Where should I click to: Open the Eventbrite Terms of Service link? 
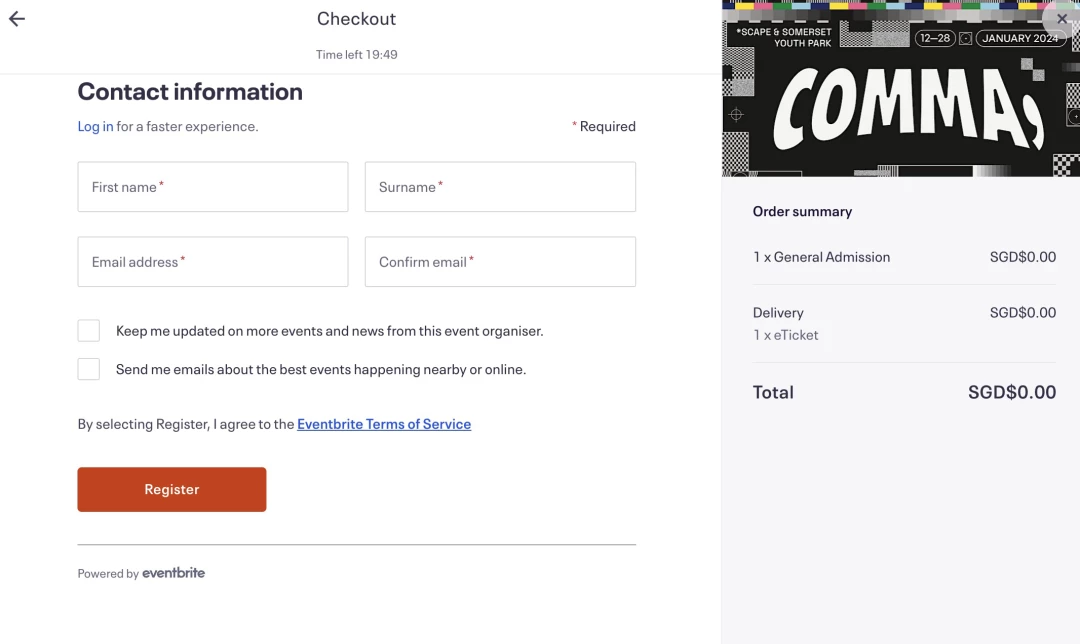(384, 424)
